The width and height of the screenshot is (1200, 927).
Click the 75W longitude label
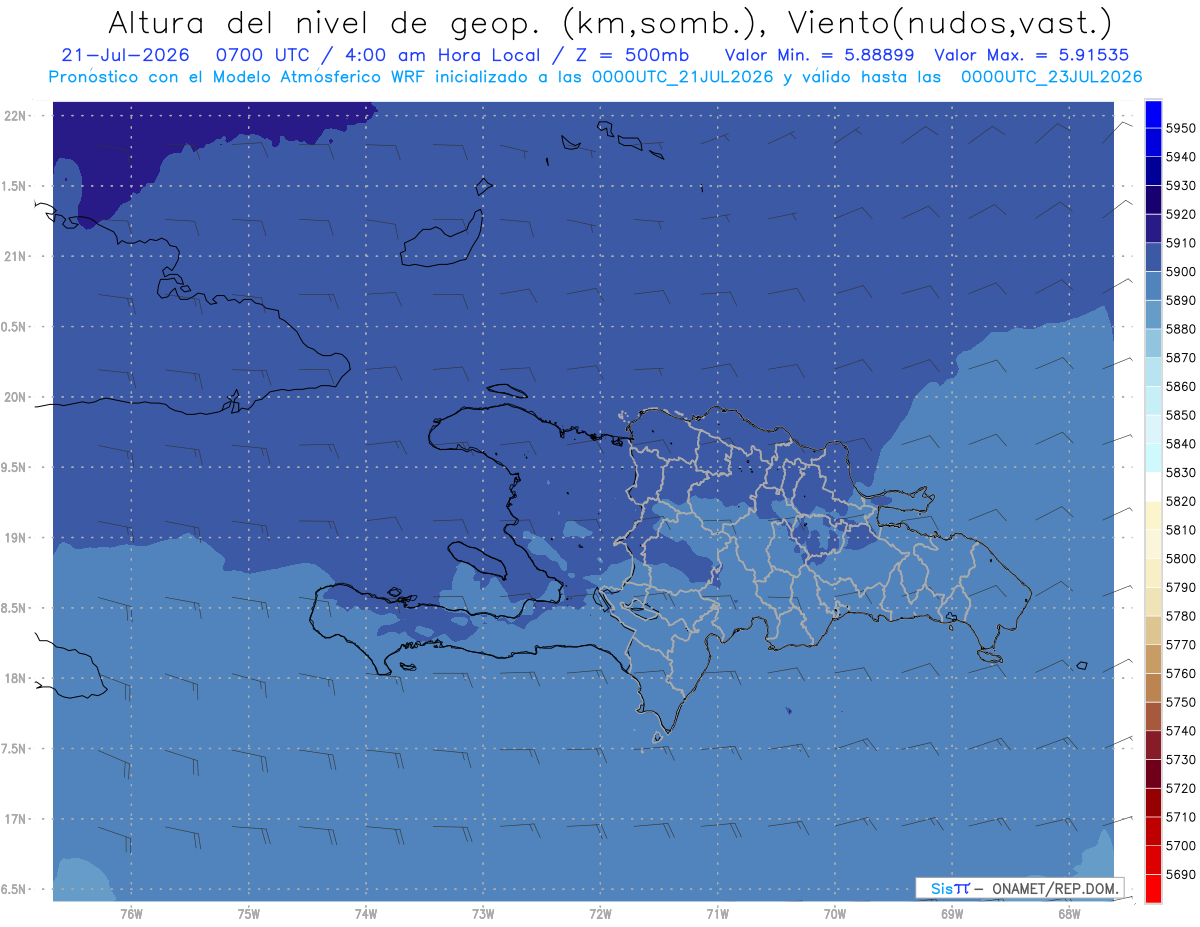coord(248,914)
